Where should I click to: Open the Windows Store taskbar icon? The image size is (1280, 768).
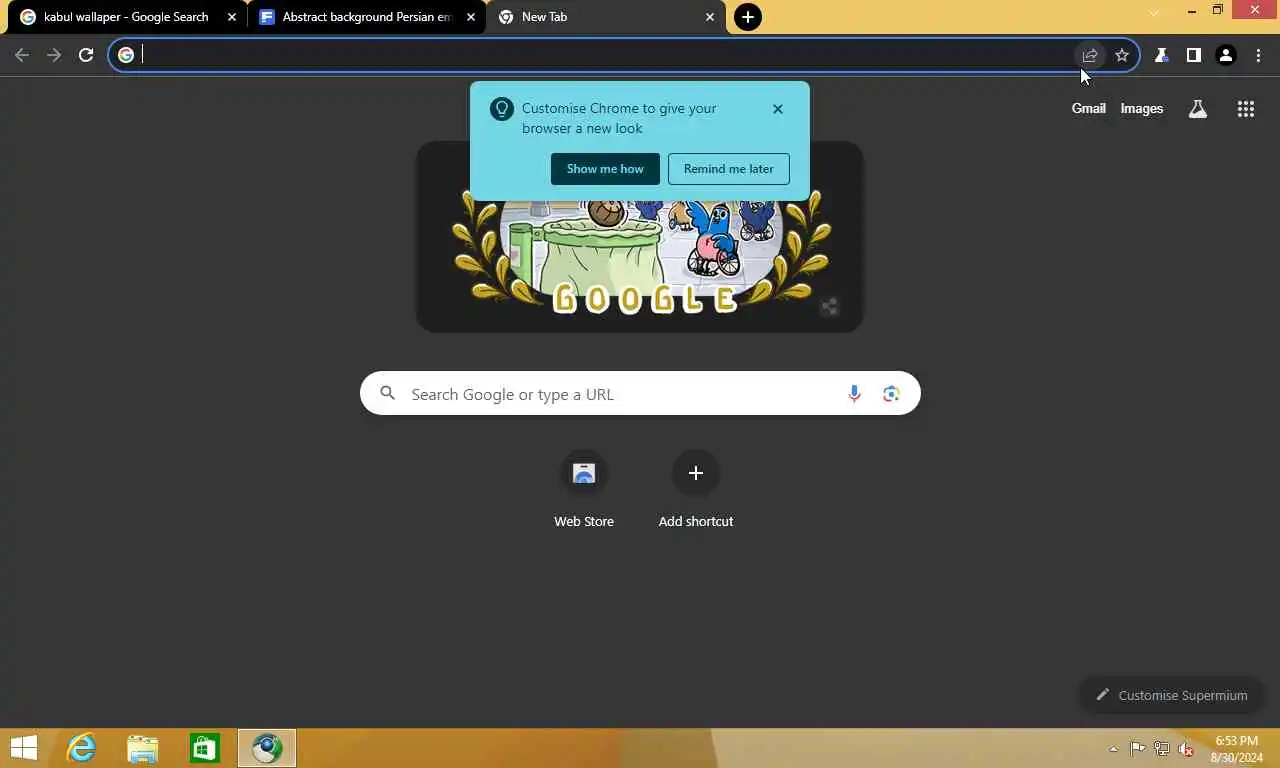point(205,748)
